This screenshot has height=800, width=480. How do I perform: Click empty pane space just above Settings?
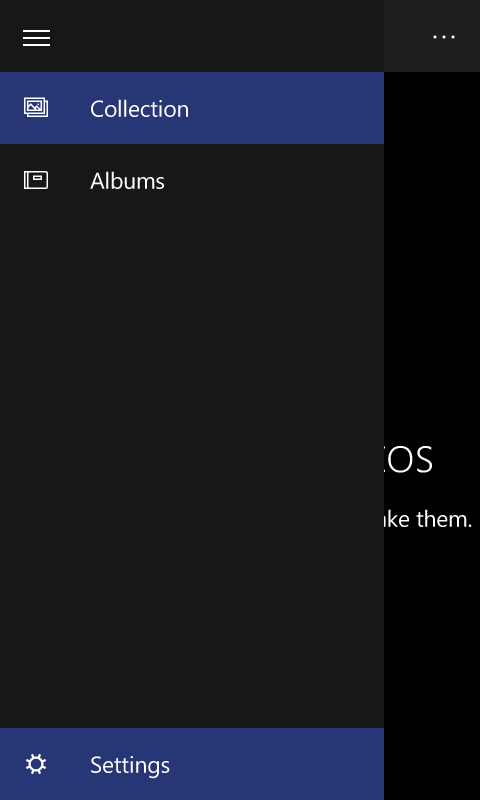point(192,704)
